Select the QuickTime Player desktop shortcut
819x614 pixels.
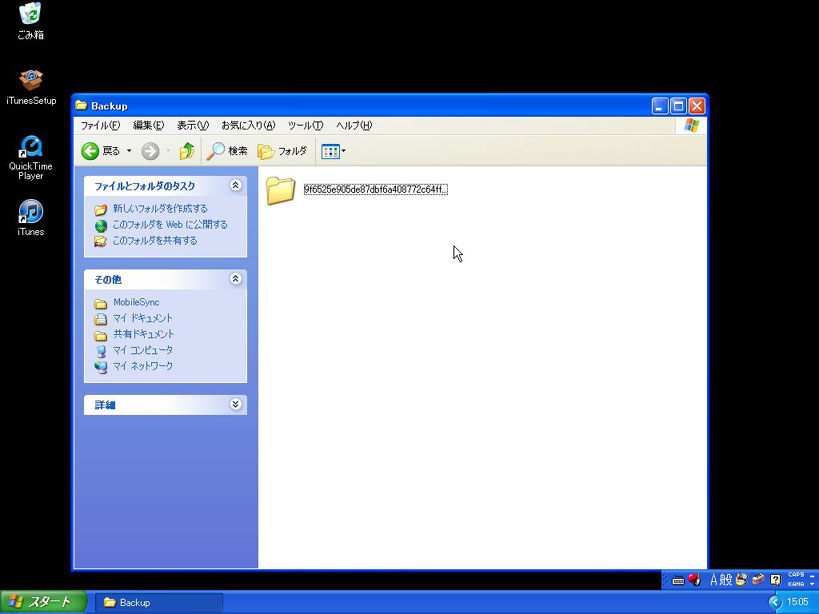[x=30, y=158]
